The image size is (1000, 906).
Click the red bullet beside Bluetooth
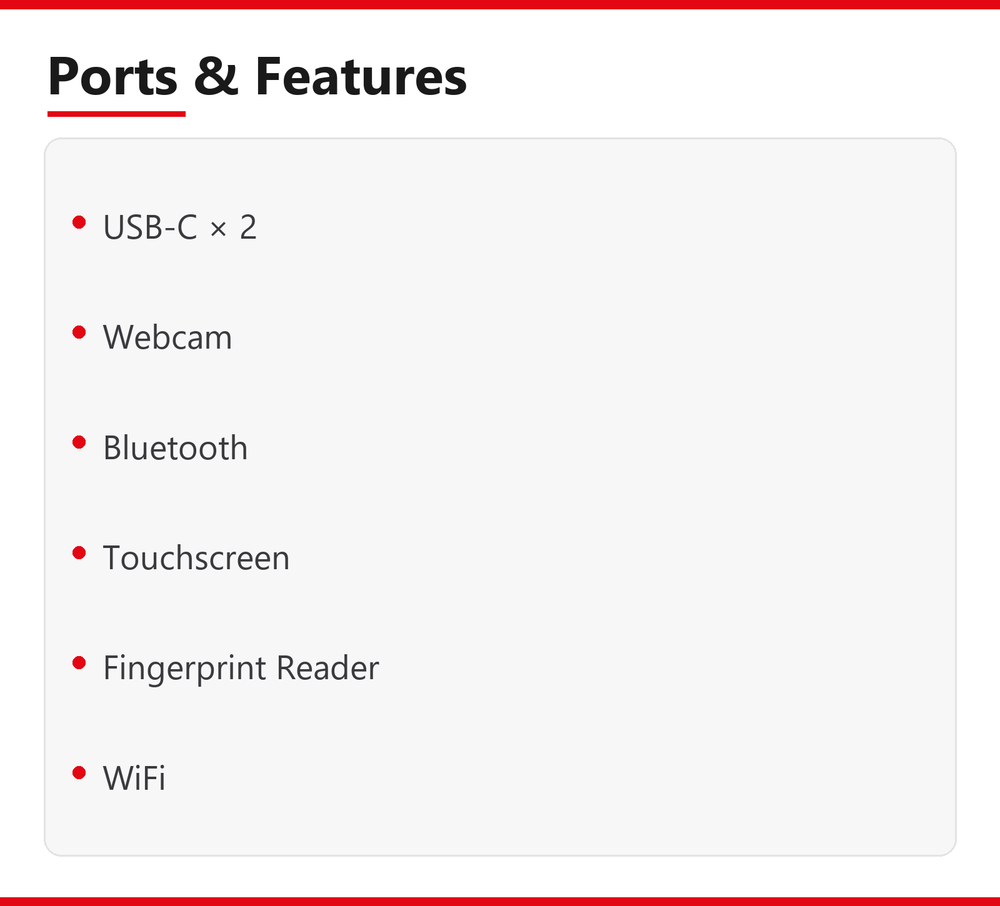tap(79, 442)
